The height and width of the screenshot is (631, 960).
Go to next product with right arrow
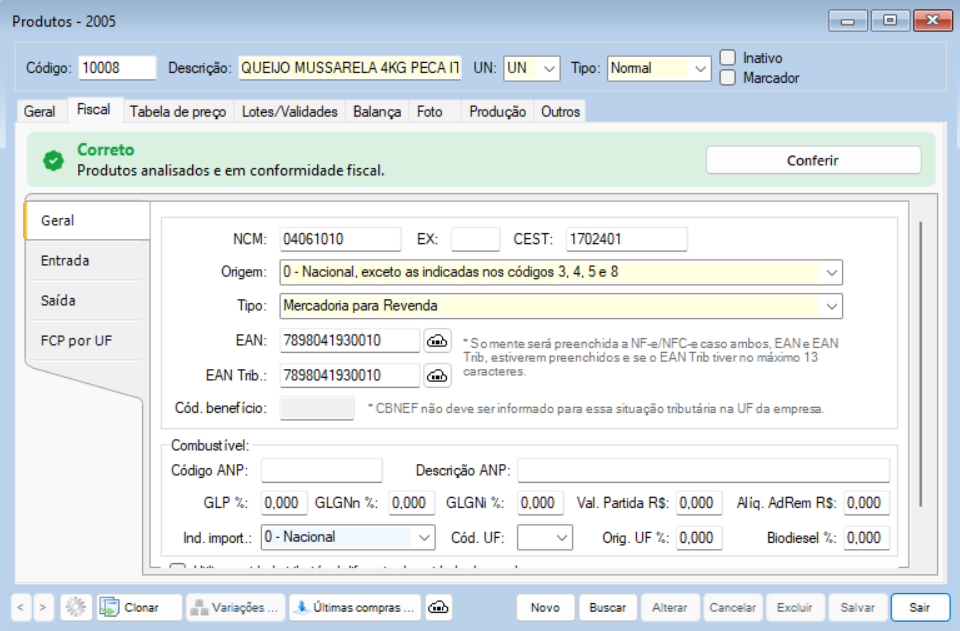43,607
